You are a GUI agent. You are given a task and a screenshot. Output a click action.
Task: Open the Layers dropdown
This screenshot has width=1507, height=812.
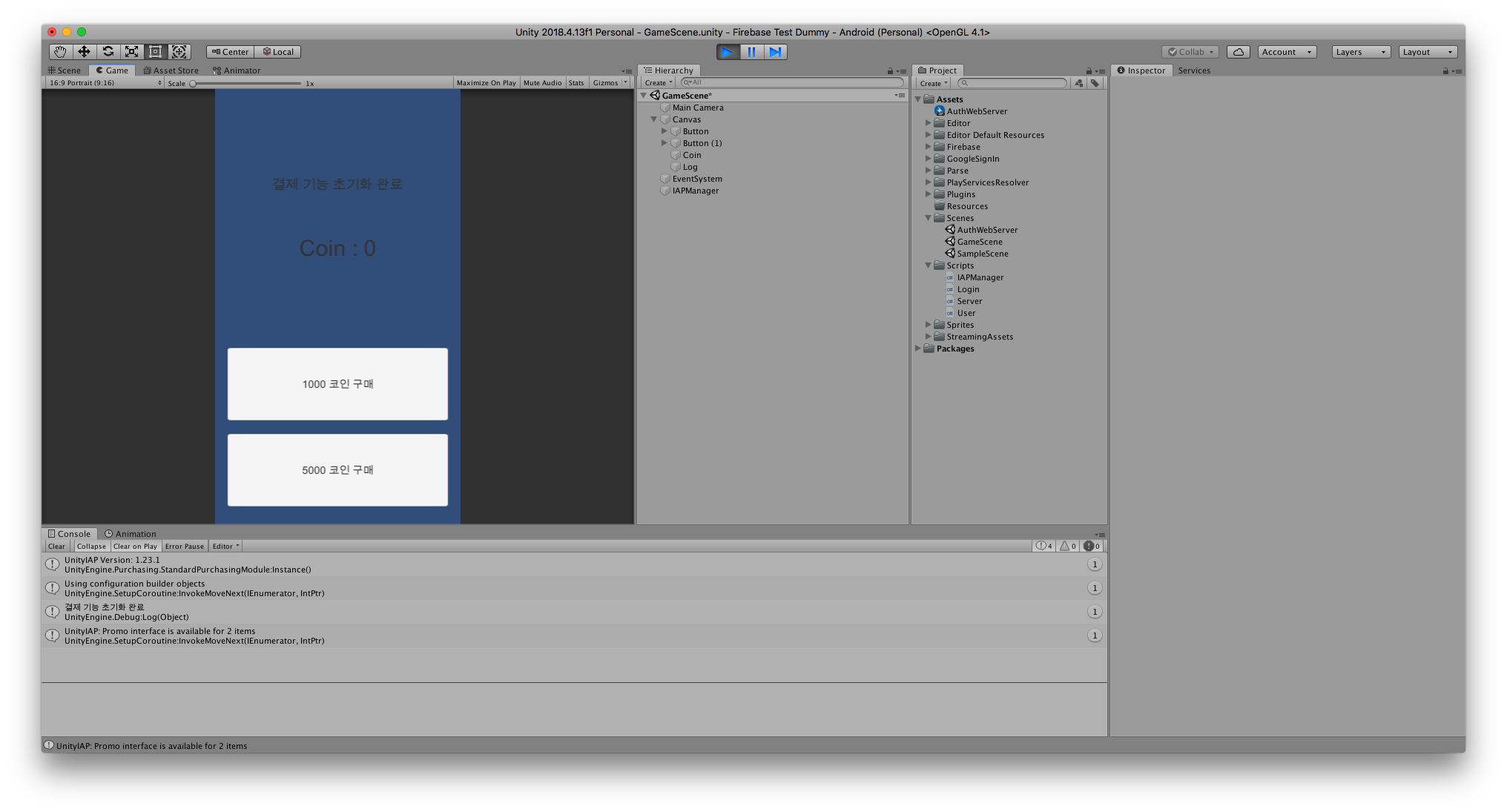point(1360,52)
